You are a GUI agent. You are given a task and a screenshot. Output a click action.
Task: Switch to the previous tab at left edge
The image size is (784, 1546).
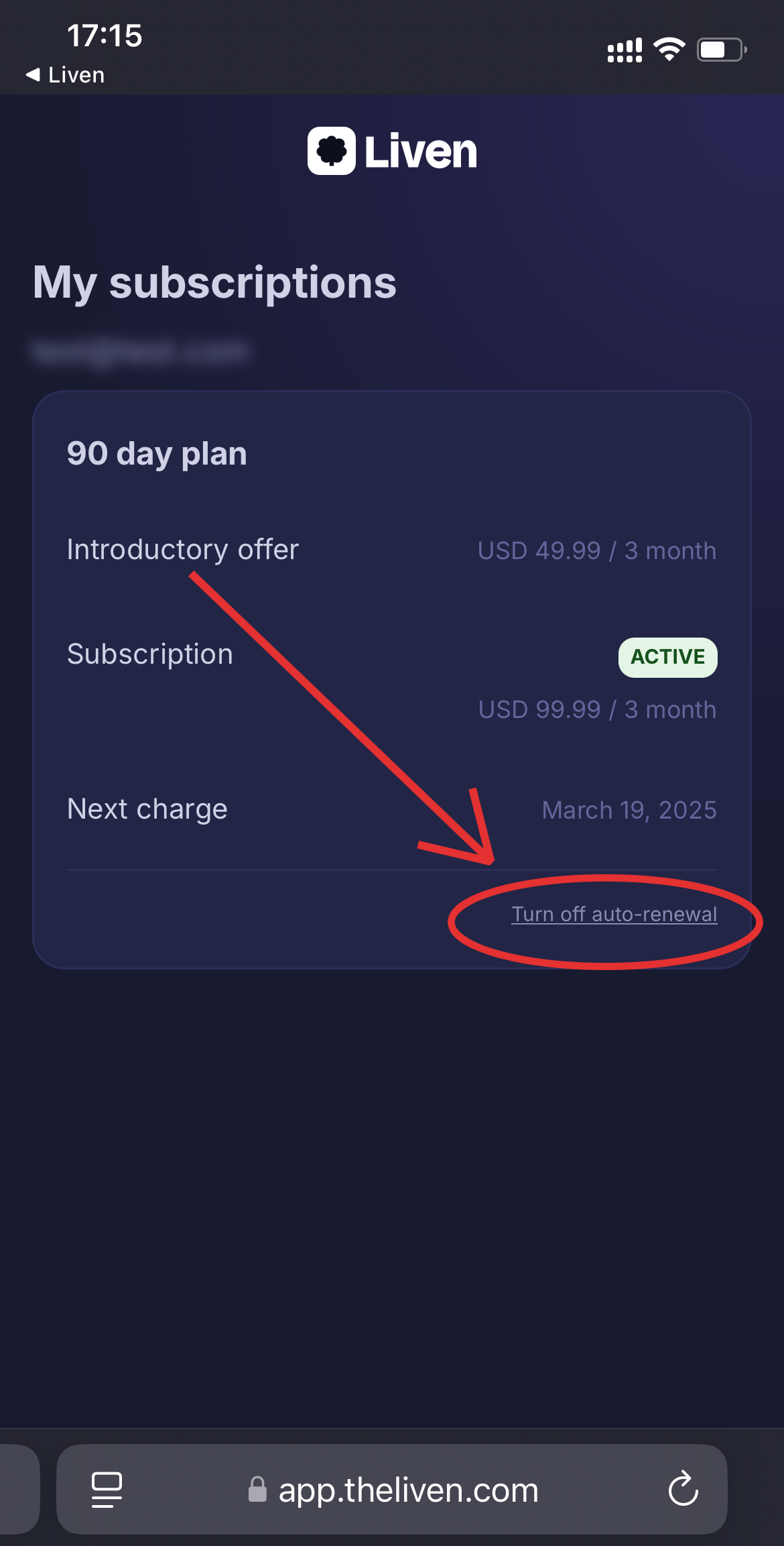click(x=17, y=1490)
